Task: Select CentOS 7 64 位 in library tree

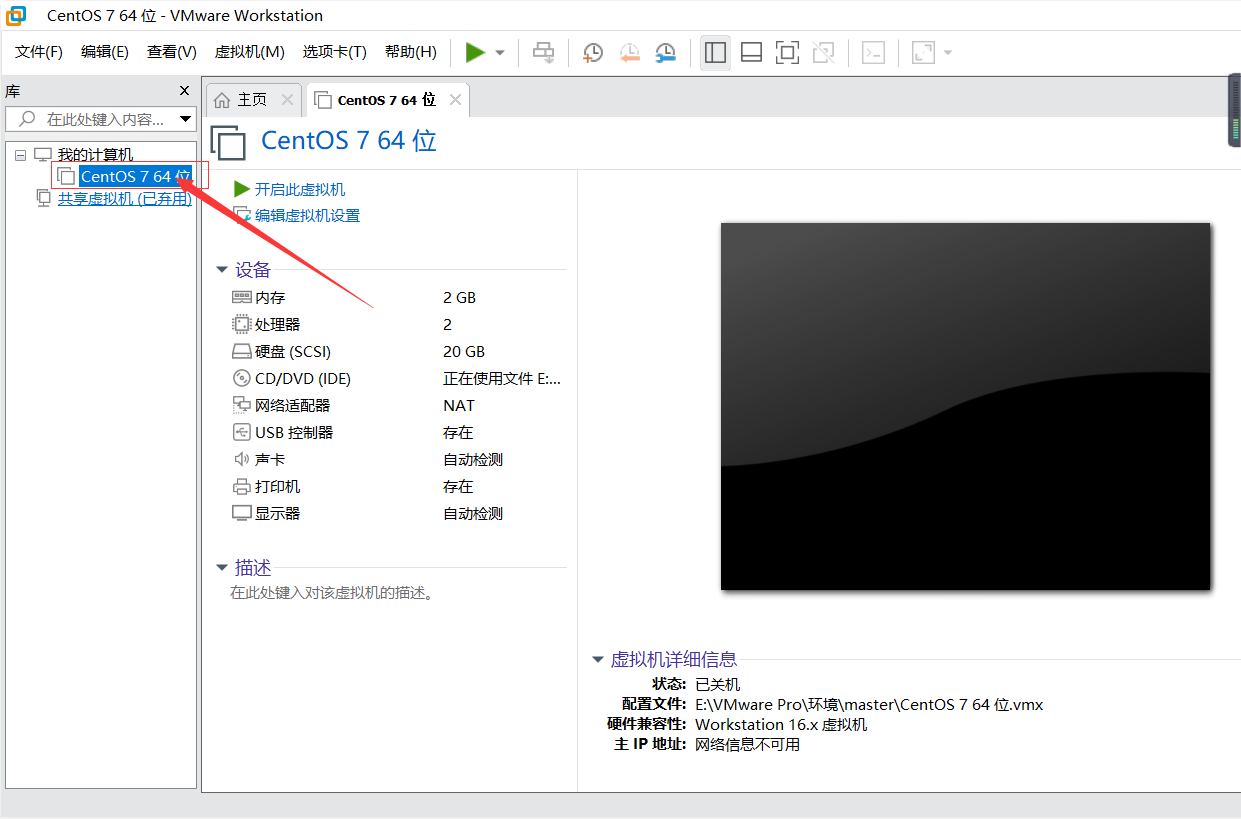Action: click(x=135, y=176)
